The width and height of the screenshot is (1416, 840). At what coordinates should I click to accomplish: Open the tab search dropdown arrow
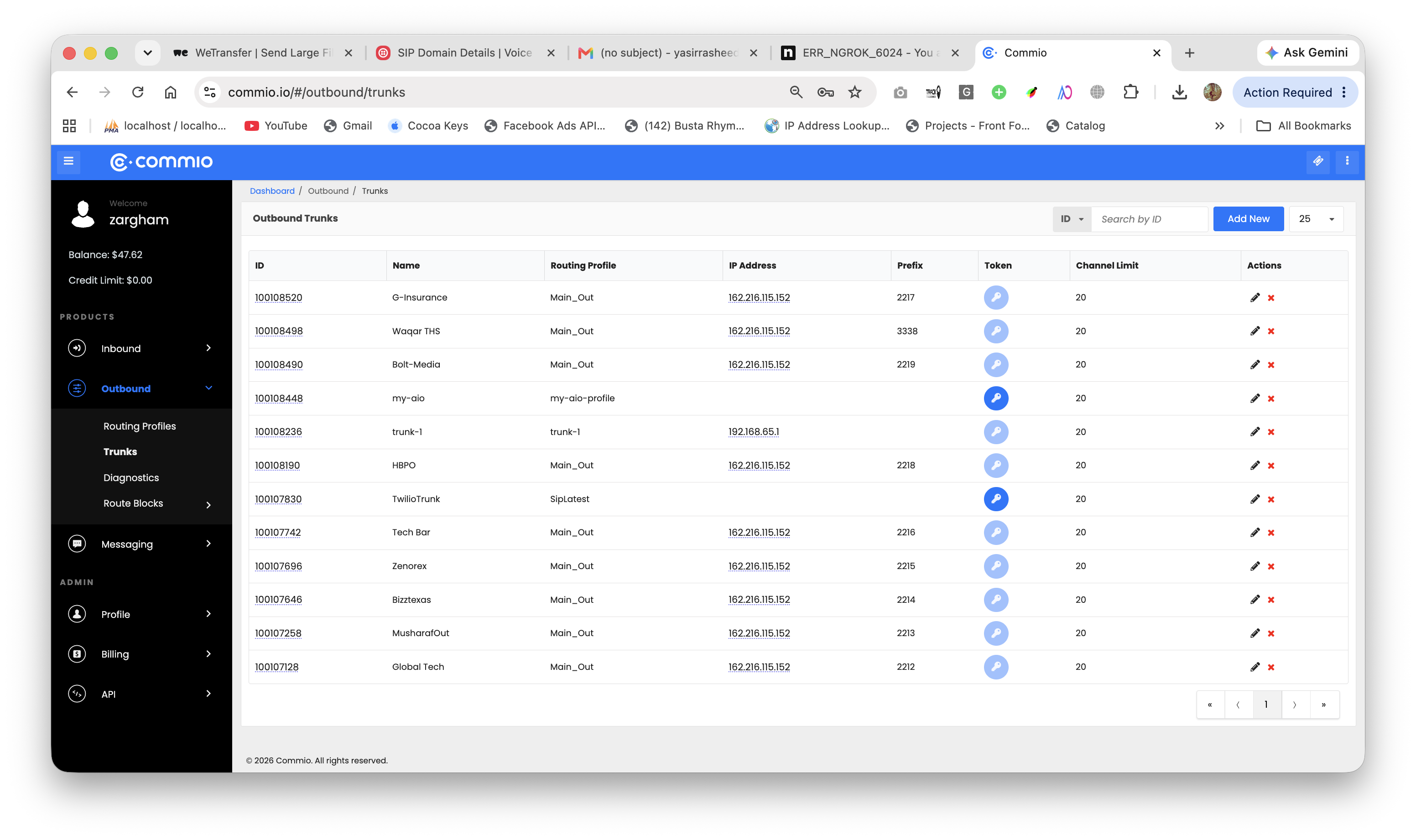pyautogui.click(x=147, y=52)
